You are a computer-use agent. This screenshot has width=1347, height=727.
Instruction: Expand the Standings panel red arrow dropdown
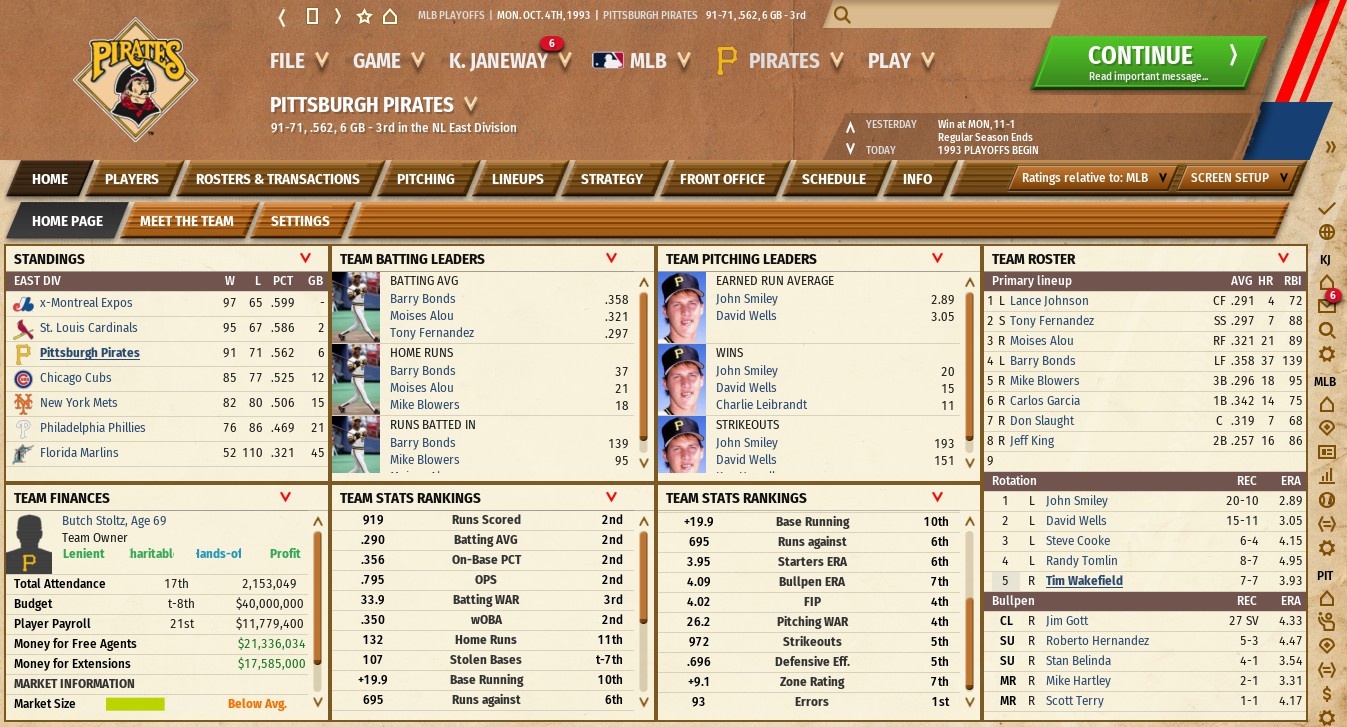pos(305,258)
